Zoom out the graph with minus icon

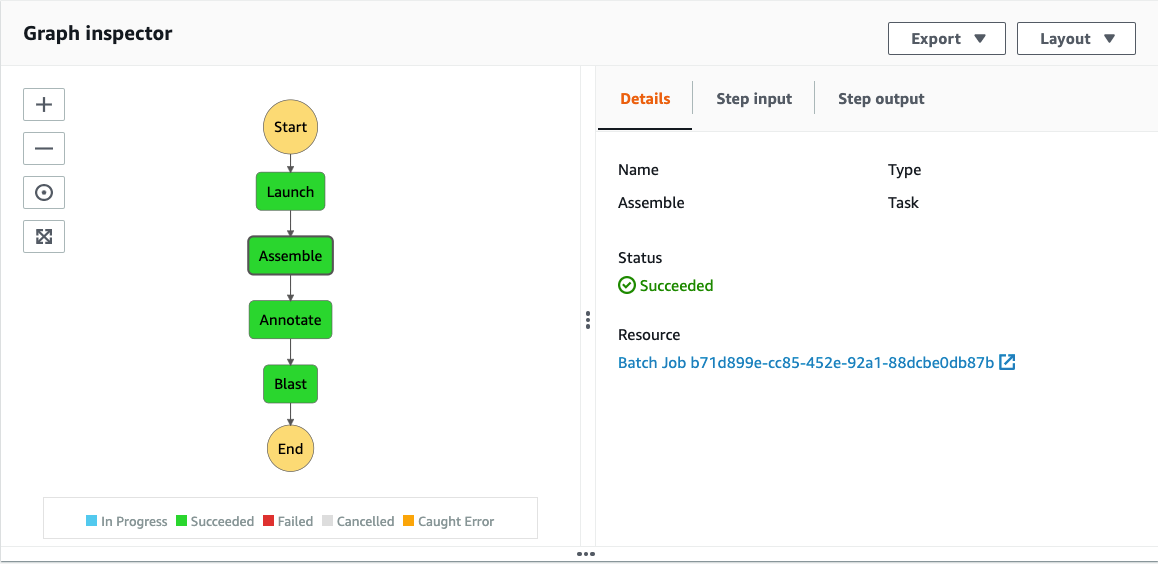(x=44, y=148)
